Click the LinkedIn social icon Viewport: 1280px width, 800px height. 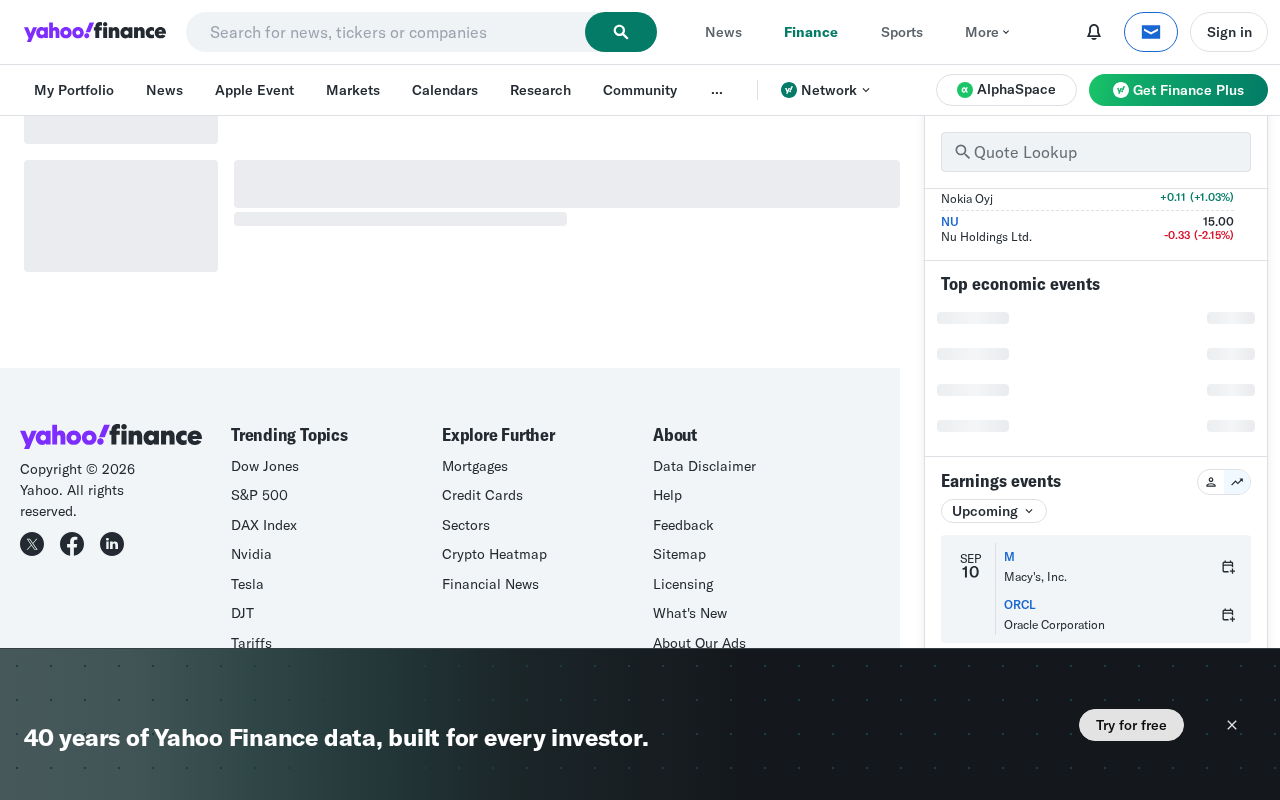point(112,544)
